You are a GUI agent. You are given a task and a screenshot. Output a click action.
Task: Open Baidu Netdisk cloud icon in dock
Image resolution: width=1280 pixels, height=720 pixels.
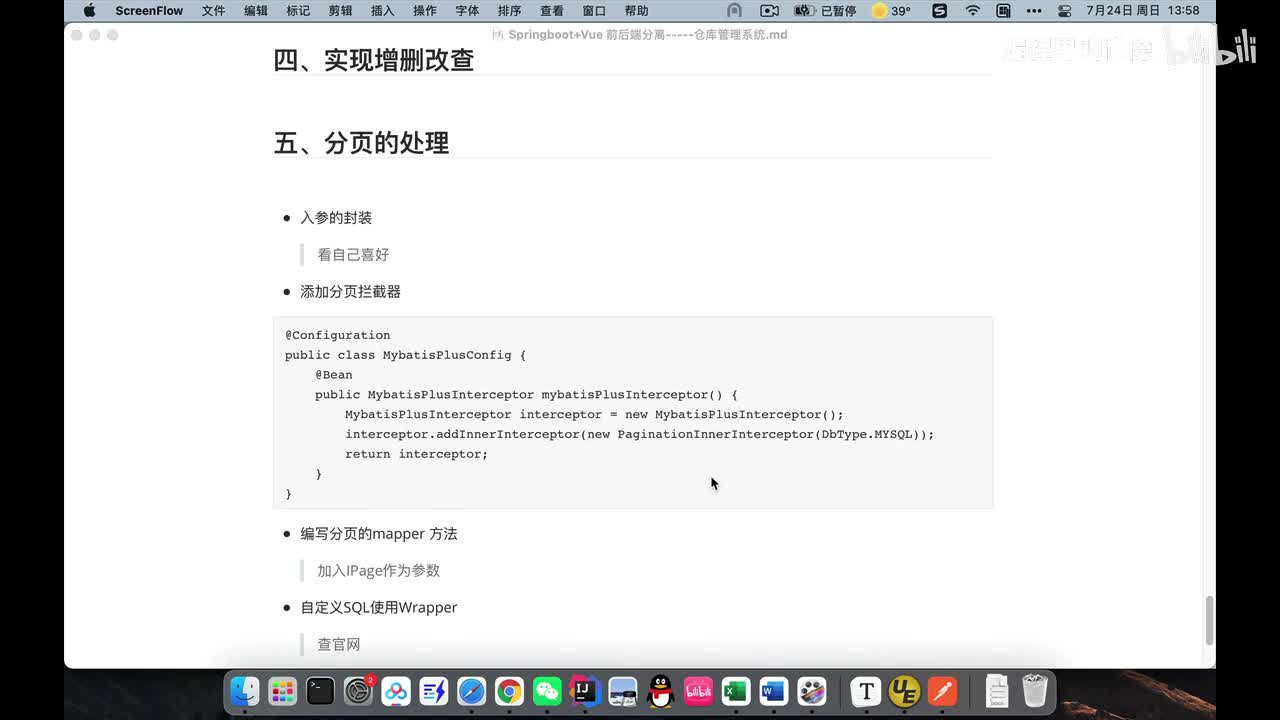coord(396,691)
